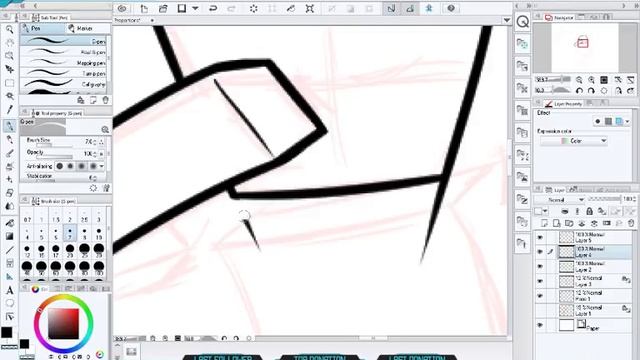Select the Fill bucket tool
The width and height of the screenshot is (640, 360).
tap(9, 223)
